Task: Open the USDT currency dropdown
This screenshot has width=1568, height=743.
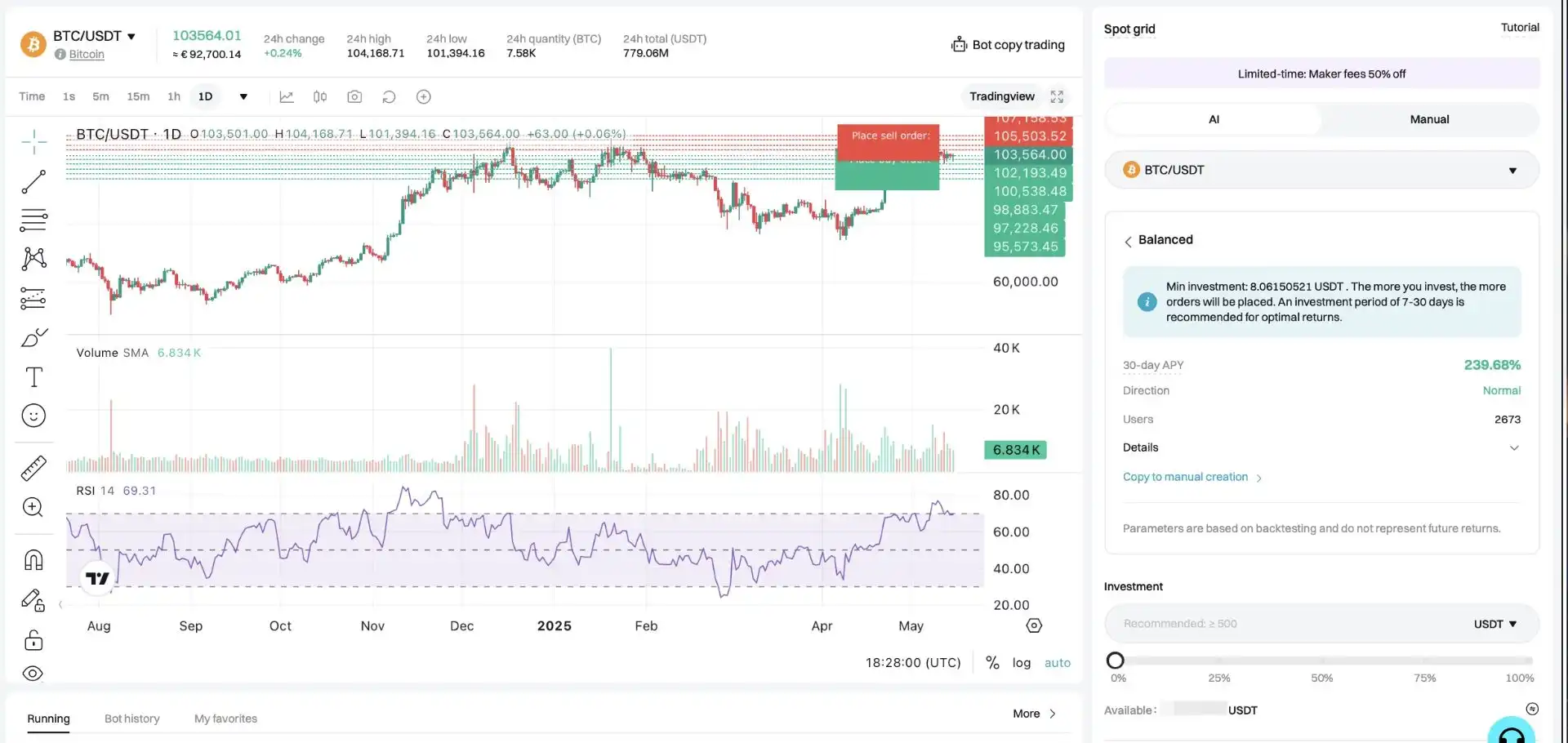Action: pyautogui.click(x=1494, y=624)
